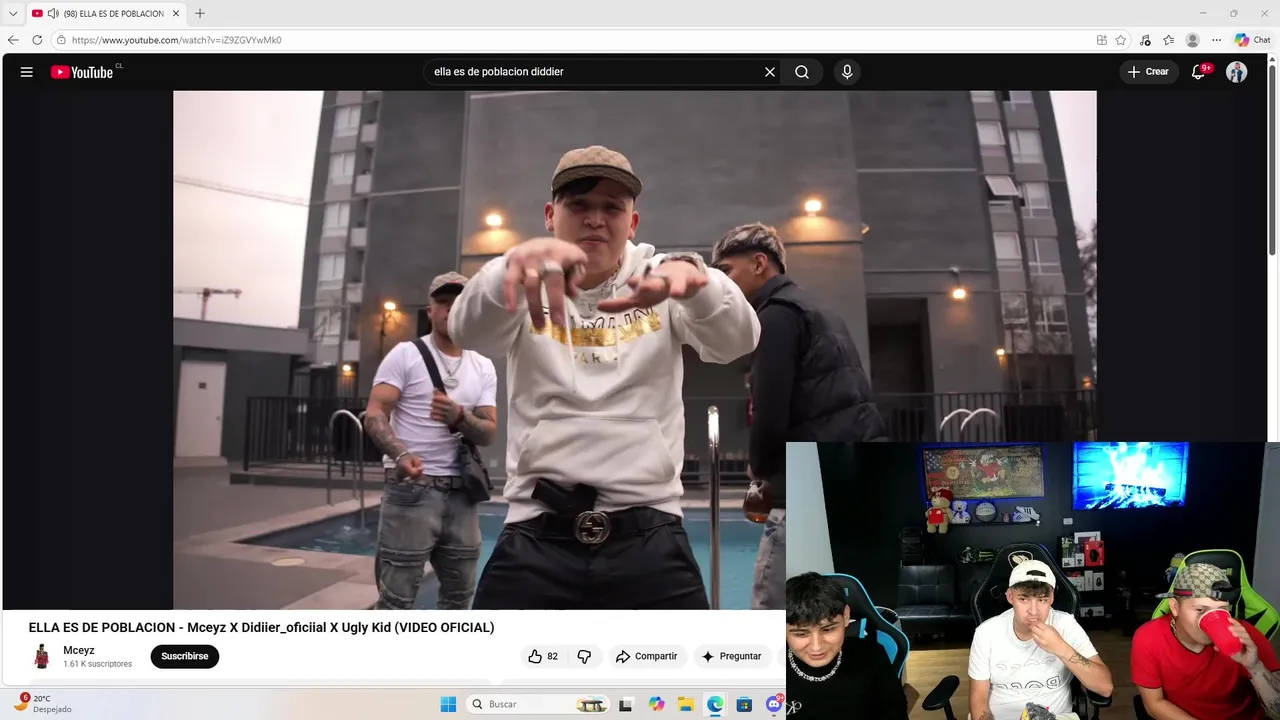Screen dimensions: 1280x720
Task: Click the Crear button
Action: [1148, 72]
